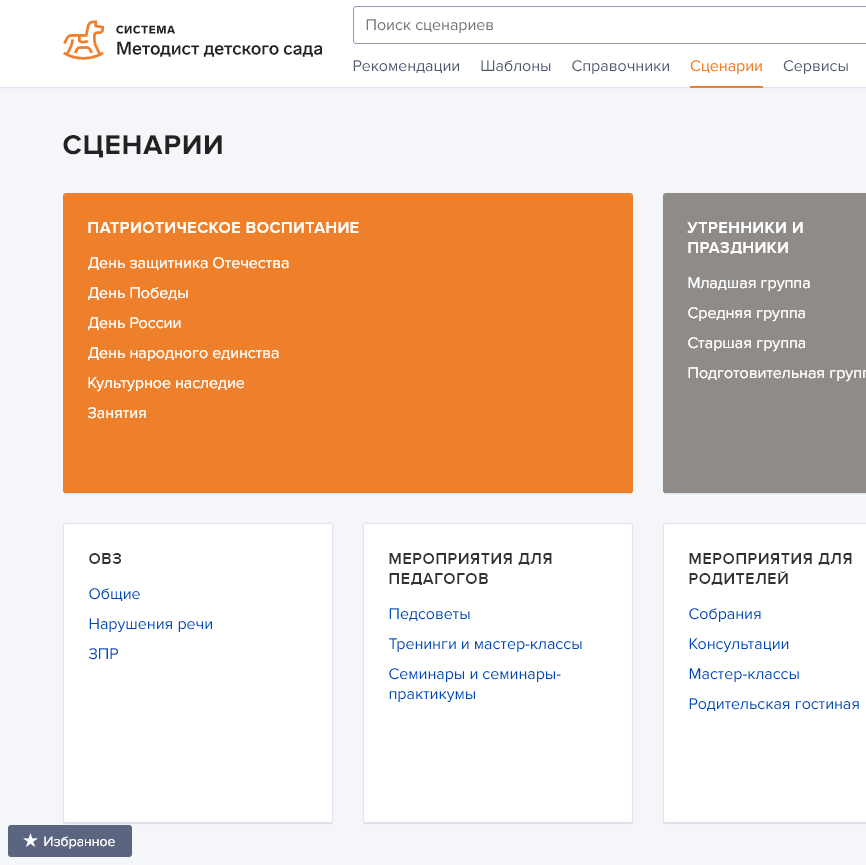Open the Культурное наследие link

[166, 383]
